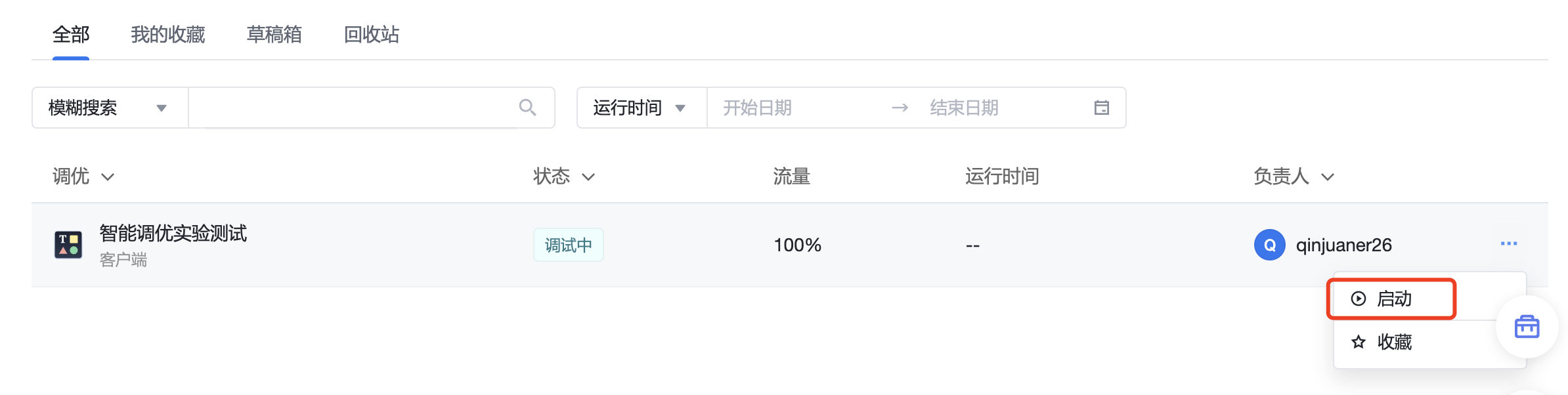This screenshot has width=1568, height=395.
Task: Open the calendar date picker icon
Action: click(x=1101, y=108)
